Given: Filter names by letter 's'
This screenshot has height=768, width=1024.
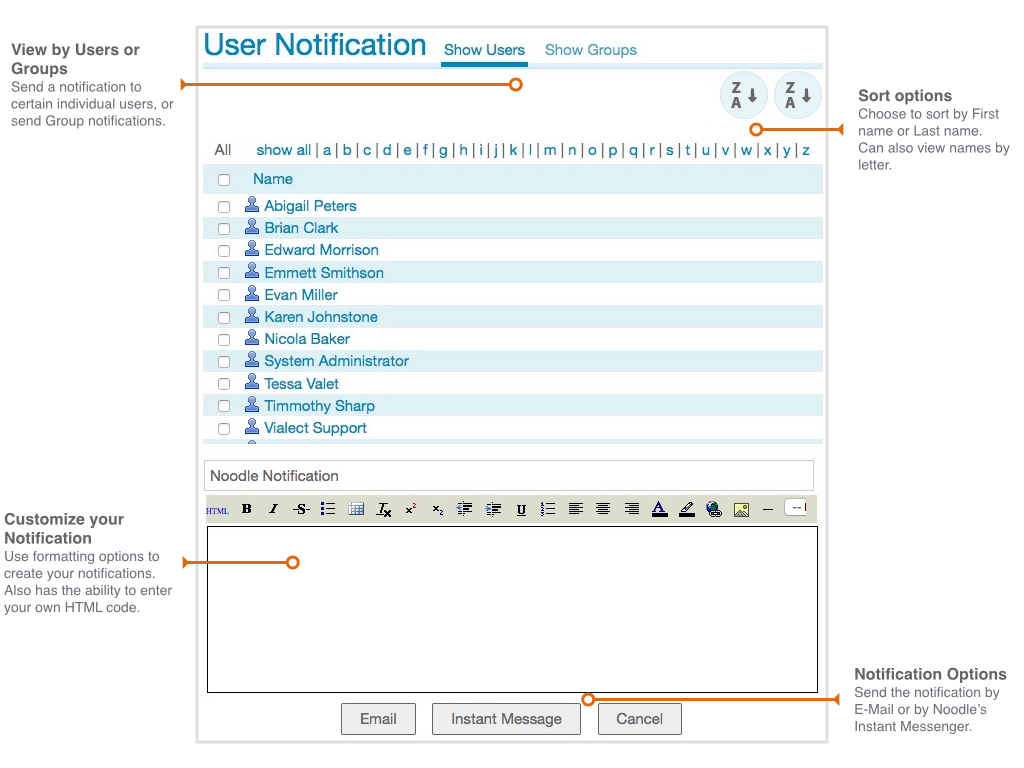Looking at the screenshot, I should 669,150.
